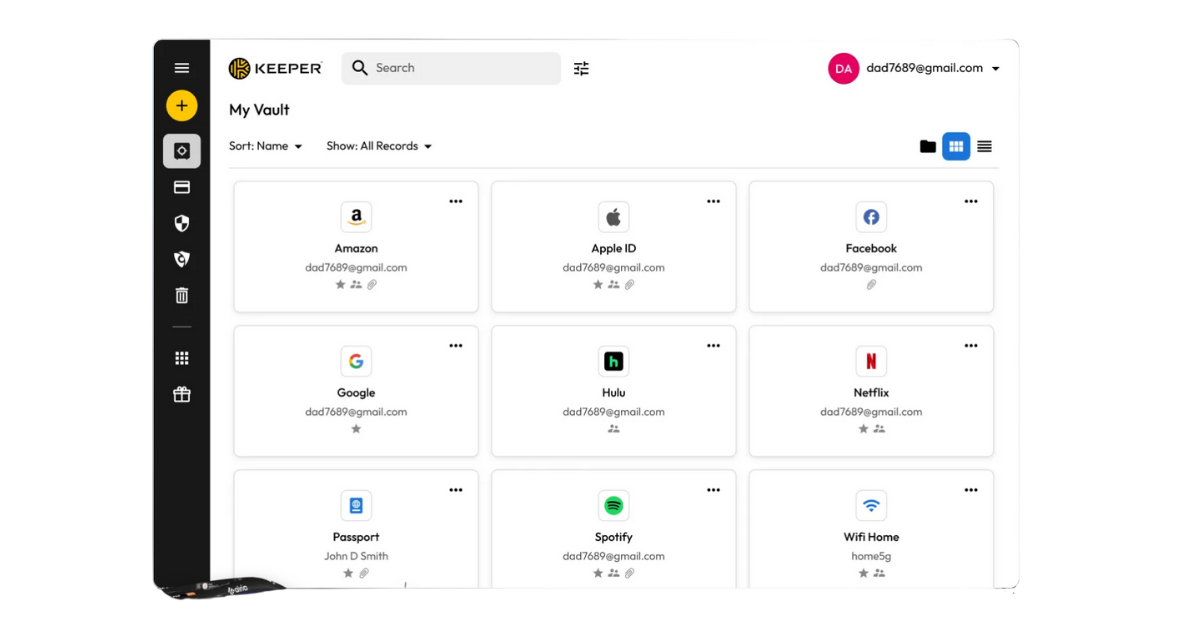1200x628 pixels.
Task: Click the shared people icon on the Hulu card
Action: pos(614,429)
